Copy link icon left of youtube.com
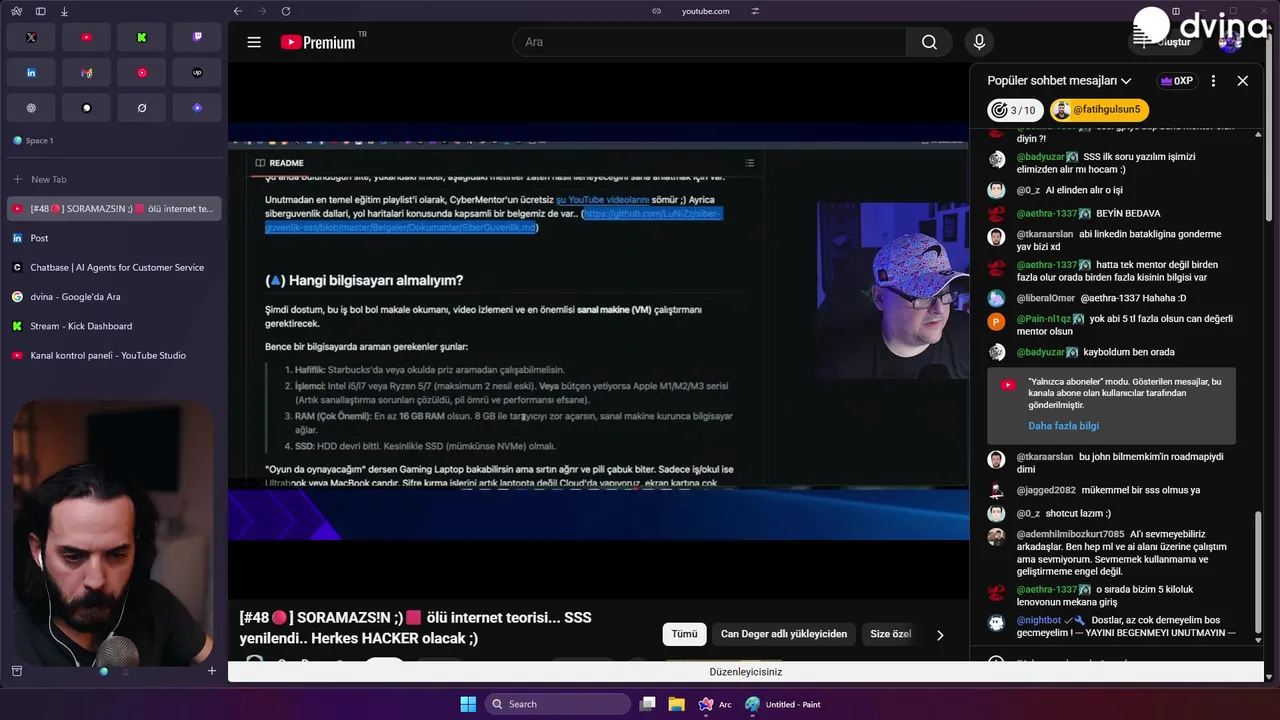The height and width of the screenshot is (720, 1280). point(657,11)
